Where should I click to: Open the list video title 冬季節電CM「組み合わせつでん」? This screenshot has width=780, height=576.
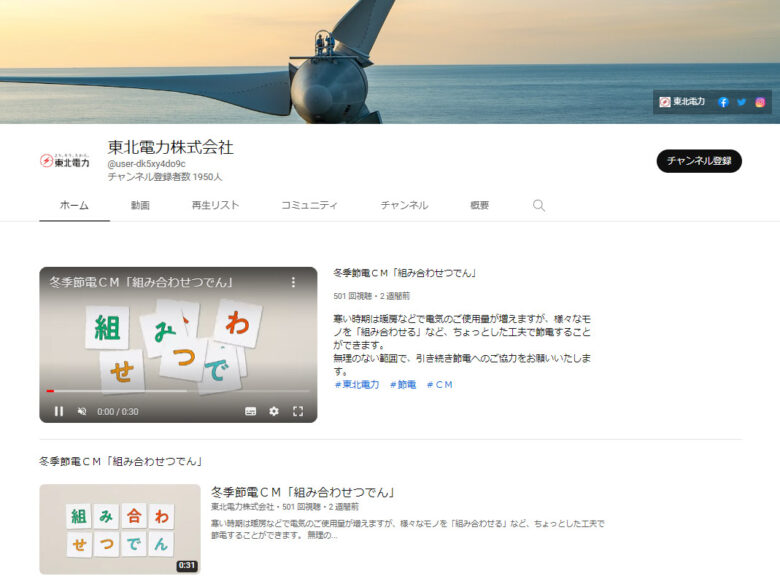coord(303,492)
